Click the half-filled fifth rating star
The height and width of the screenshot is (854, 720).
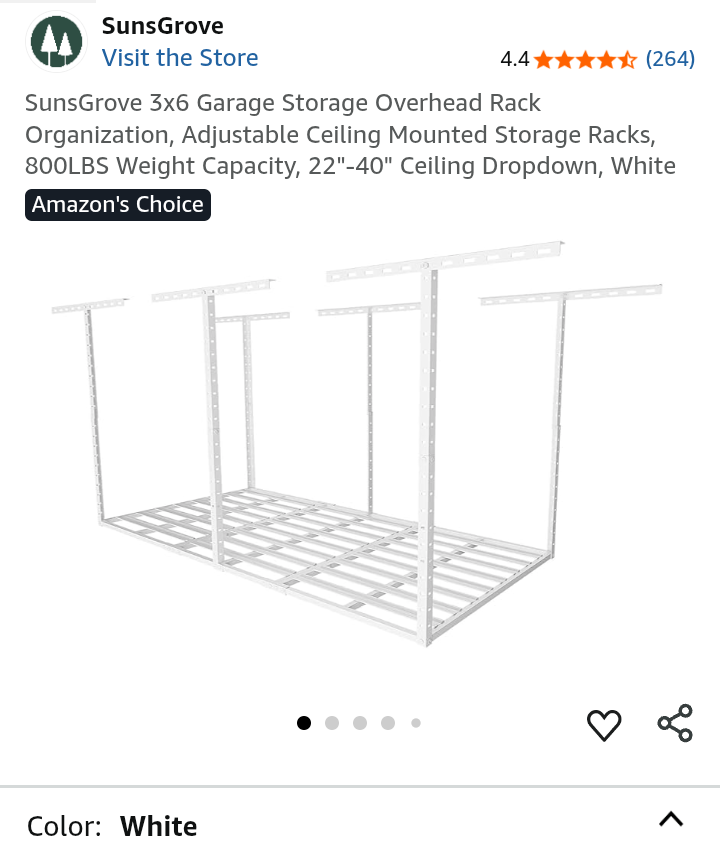[x=628, y=60]
